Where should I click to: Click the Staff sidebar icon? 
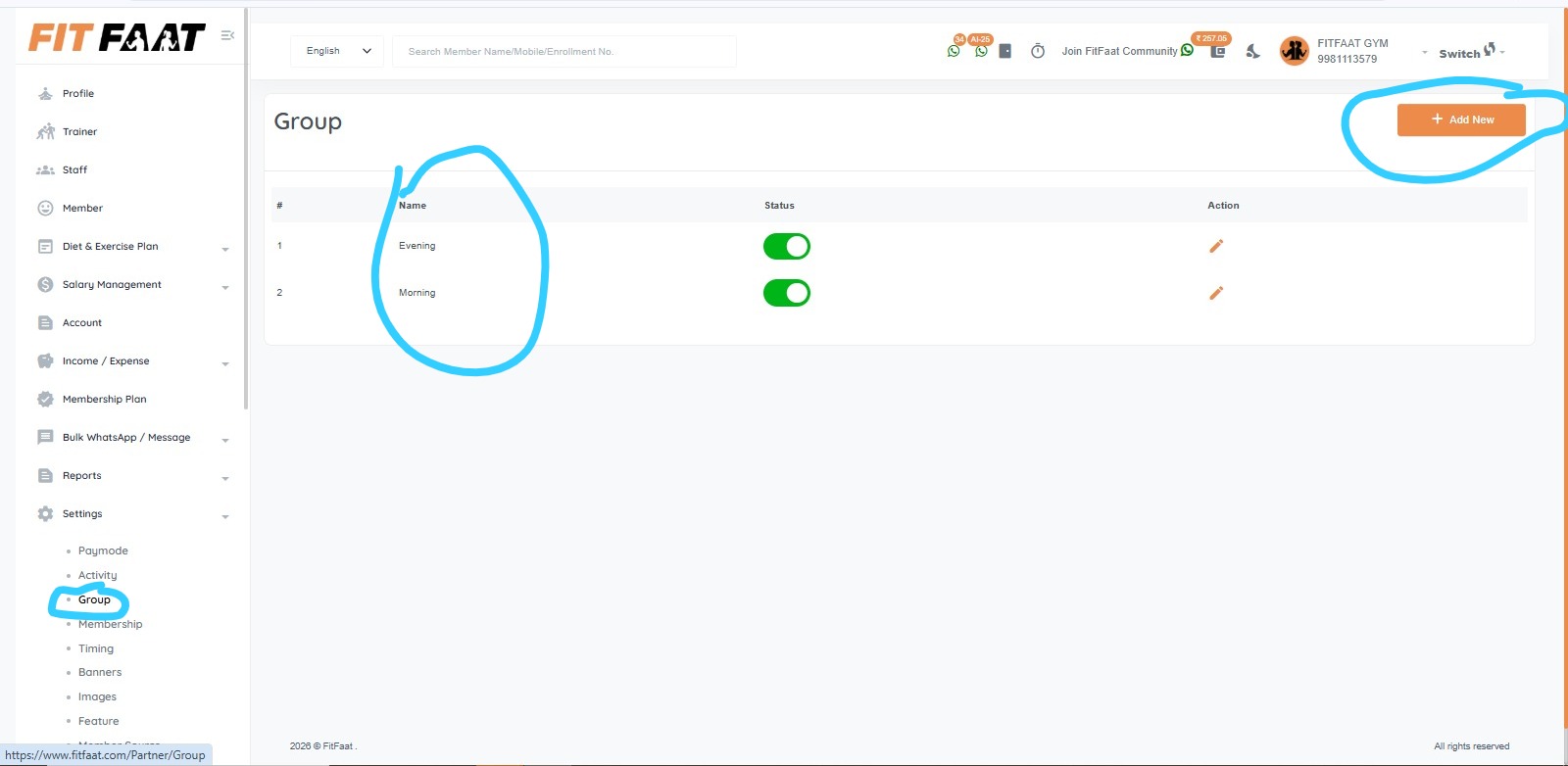click(45, 170)
